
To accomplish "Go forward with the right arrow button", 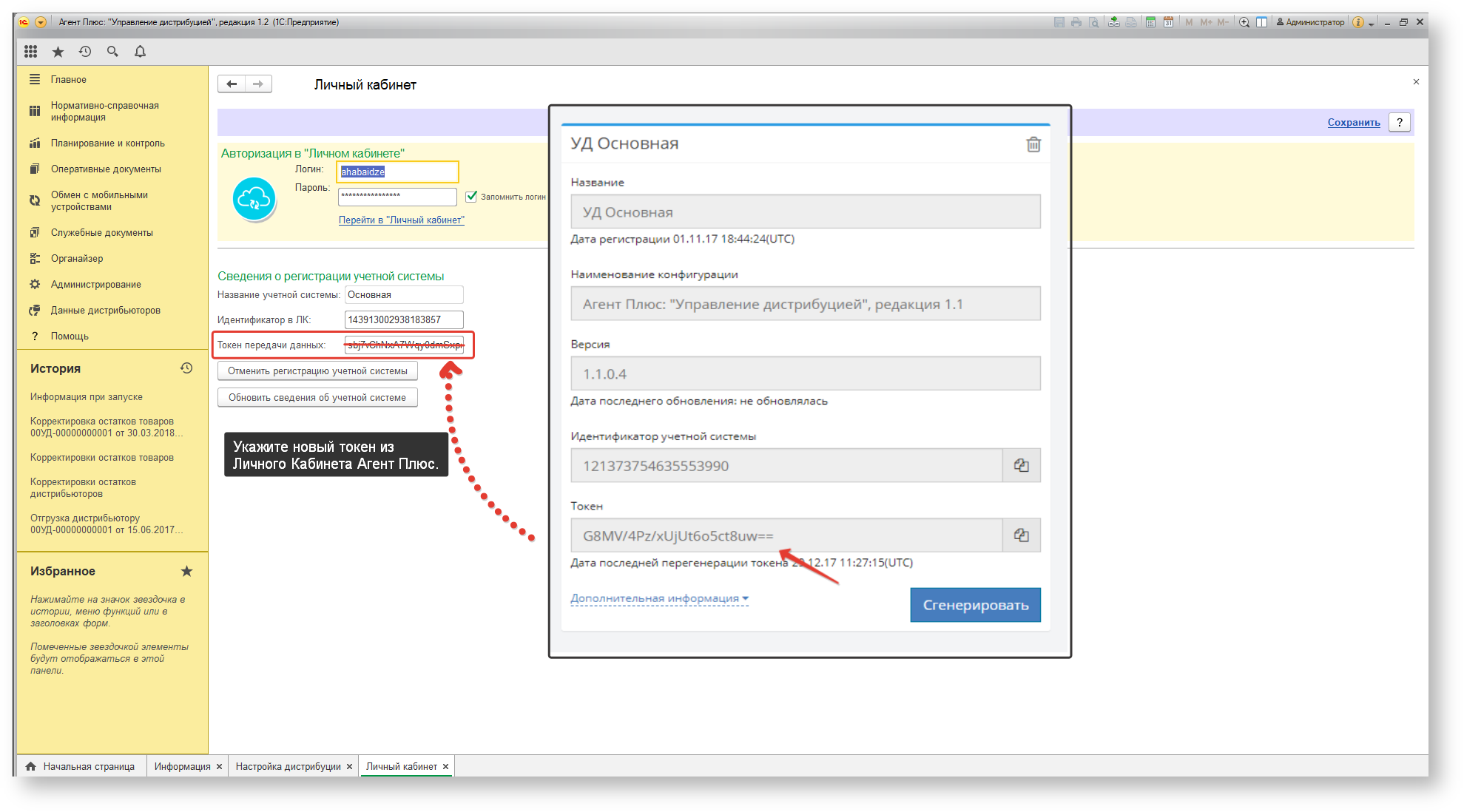I will coord(258,84).
